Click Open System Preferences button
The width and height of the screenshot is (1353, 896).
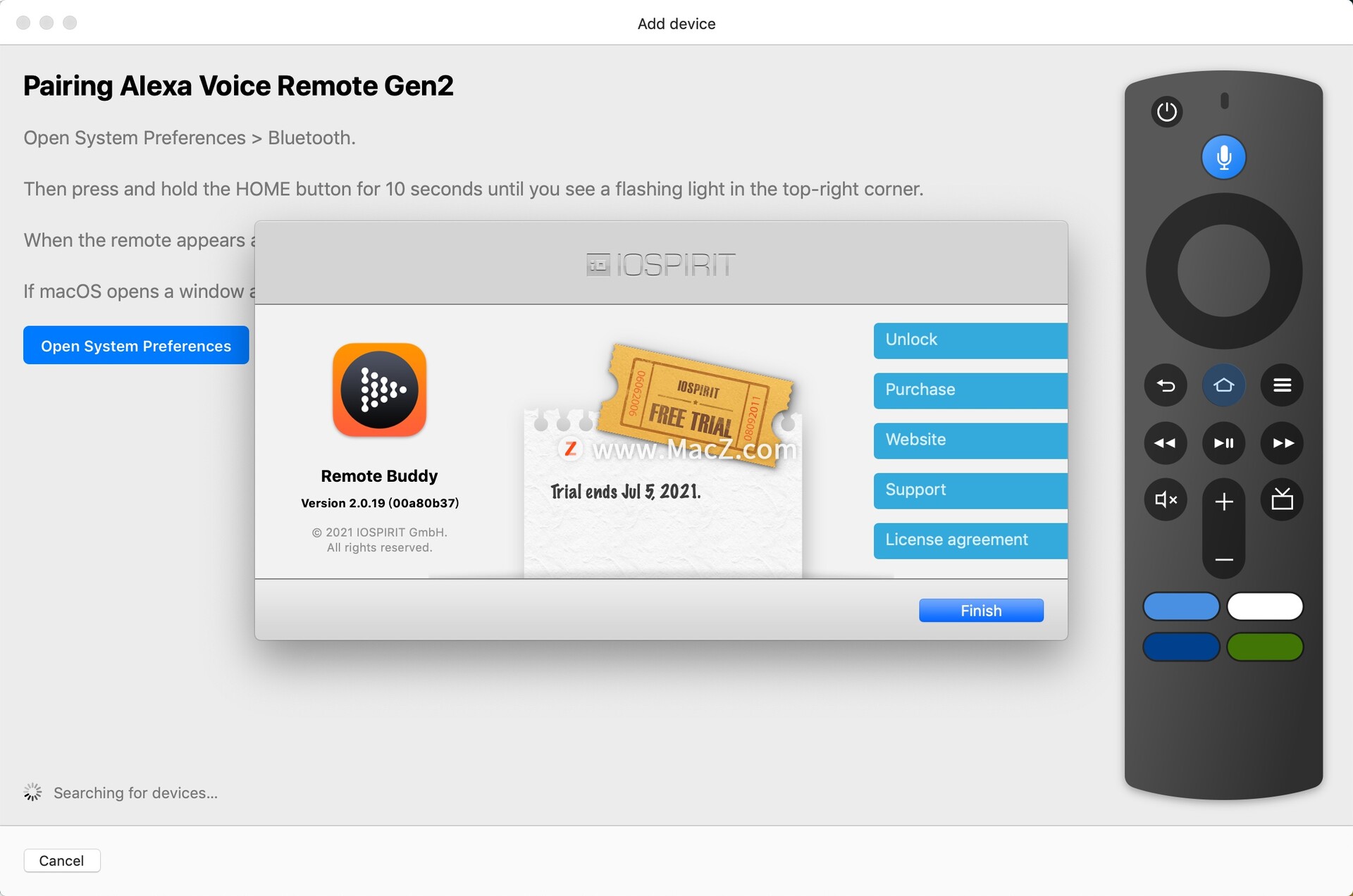tap(136, 345)
